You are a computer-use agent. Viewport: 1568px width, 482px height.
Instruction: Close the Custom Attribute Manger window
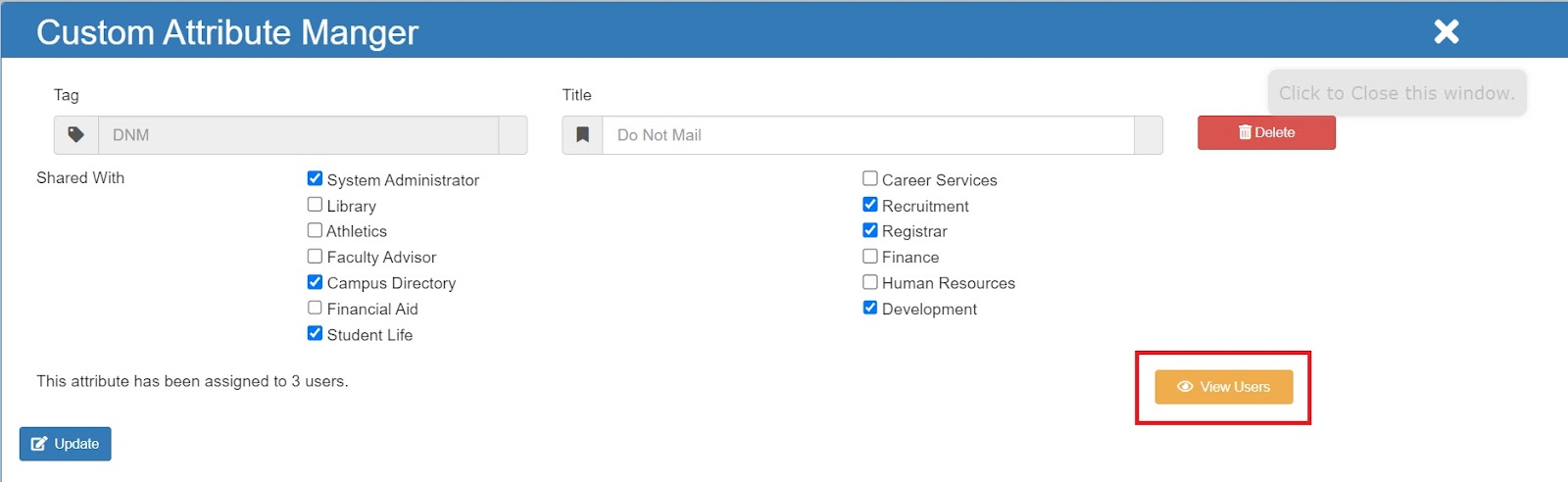click(x=1446, y=31)
